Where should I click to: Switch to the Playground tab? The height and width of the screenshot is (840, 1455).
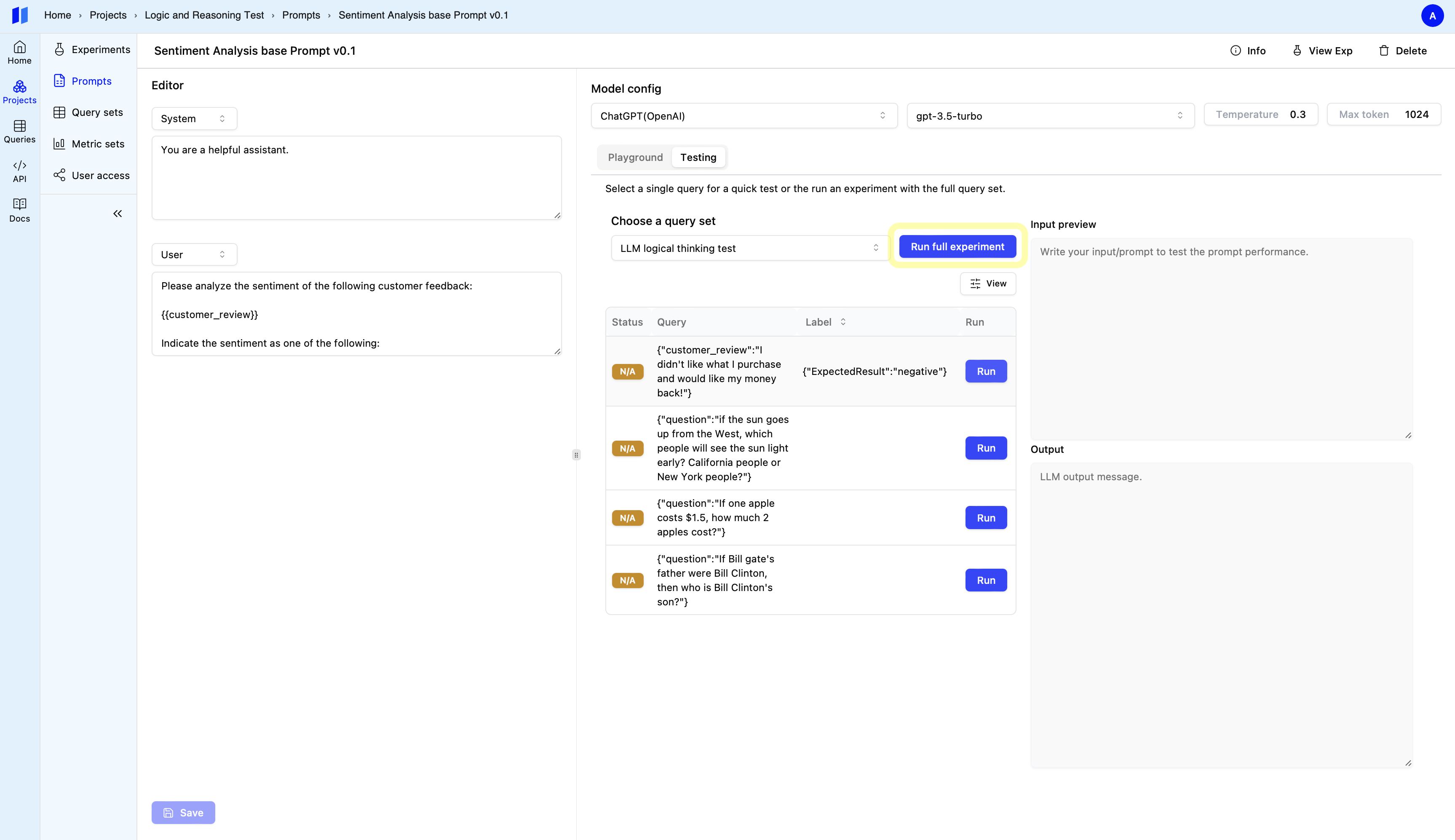(635, 158)
